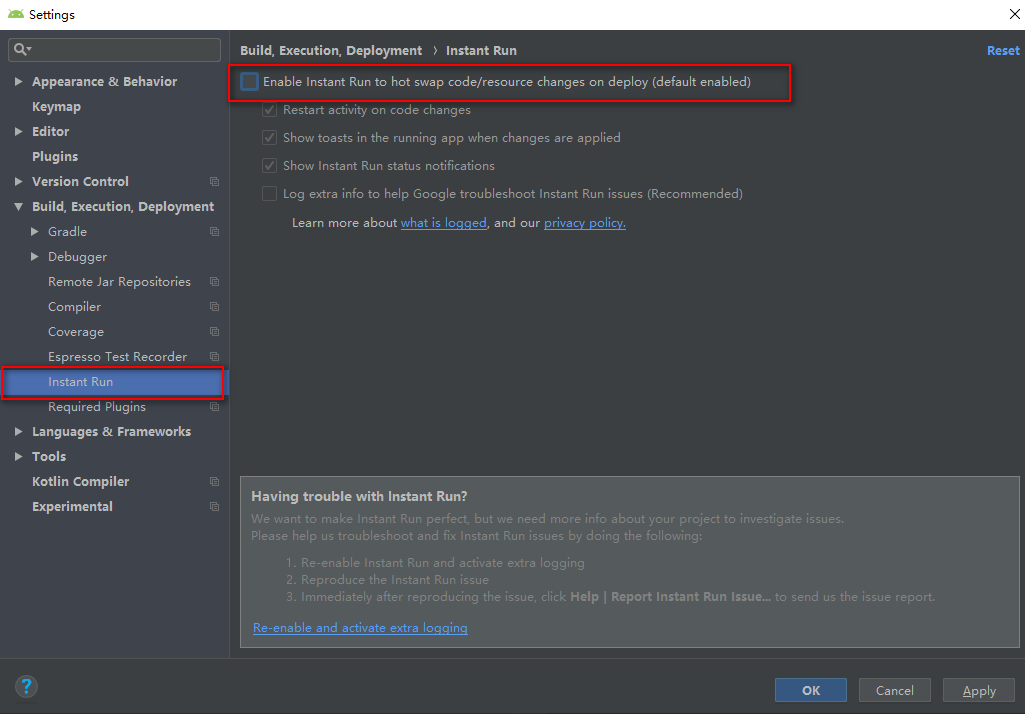Click the project-level icon beside Version Control
The width and height of the screenshot is (1025, 714).
tap(214, 181)
